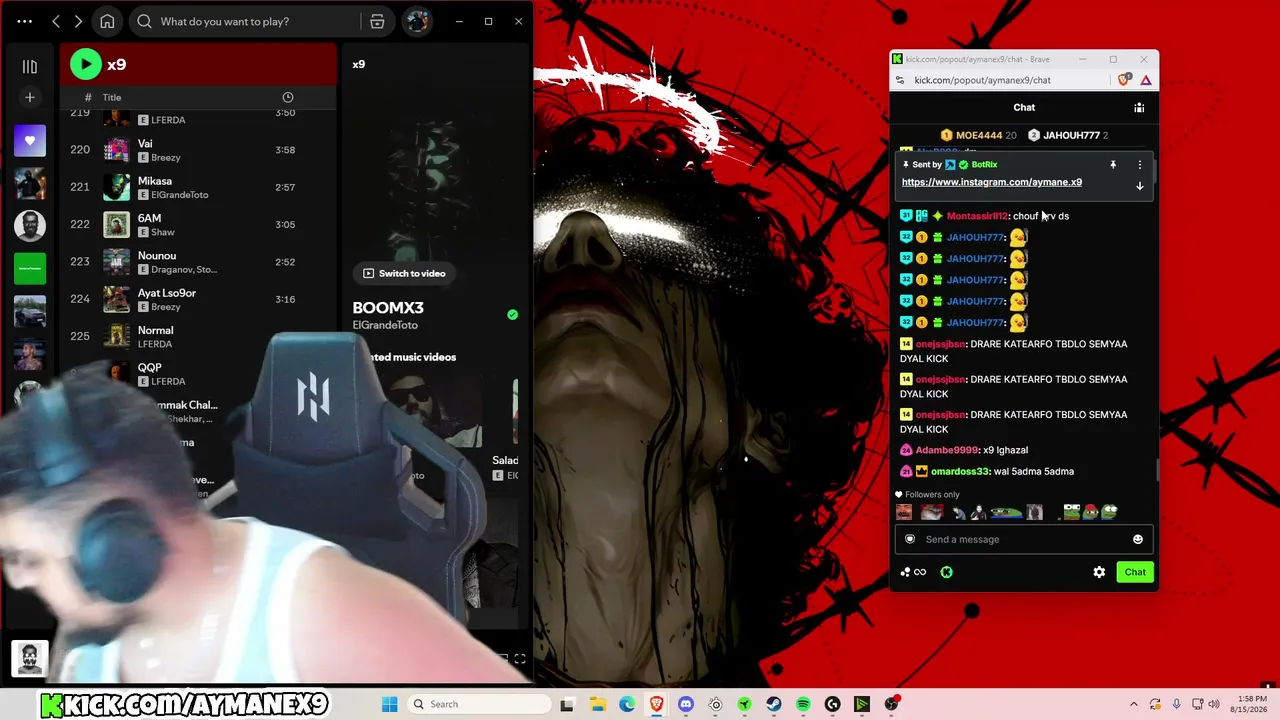Open the Mikasa album cover thumbnail
Screen dimensions: 1280x720
(117, 187)
